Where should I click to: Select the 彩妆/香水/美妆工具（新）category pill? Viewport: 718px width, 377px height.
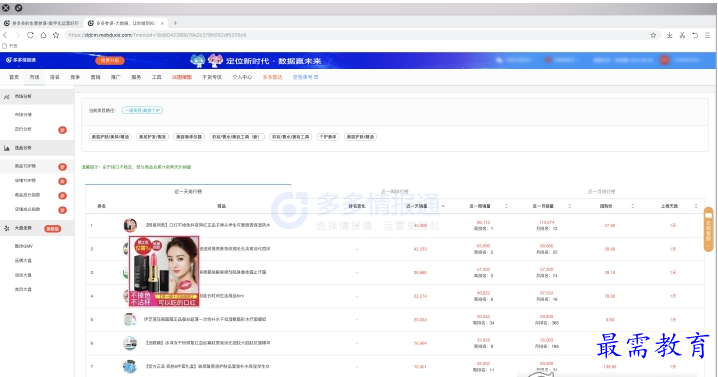[237, 137]
